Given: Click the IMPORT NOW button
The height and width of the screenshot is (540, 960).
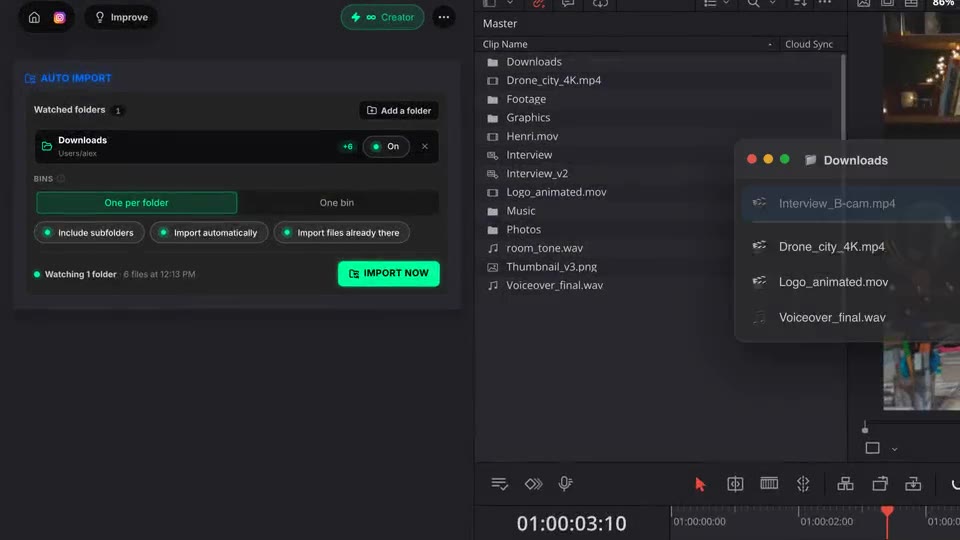Looking at the screenshot, I should [x=389, y=274].
